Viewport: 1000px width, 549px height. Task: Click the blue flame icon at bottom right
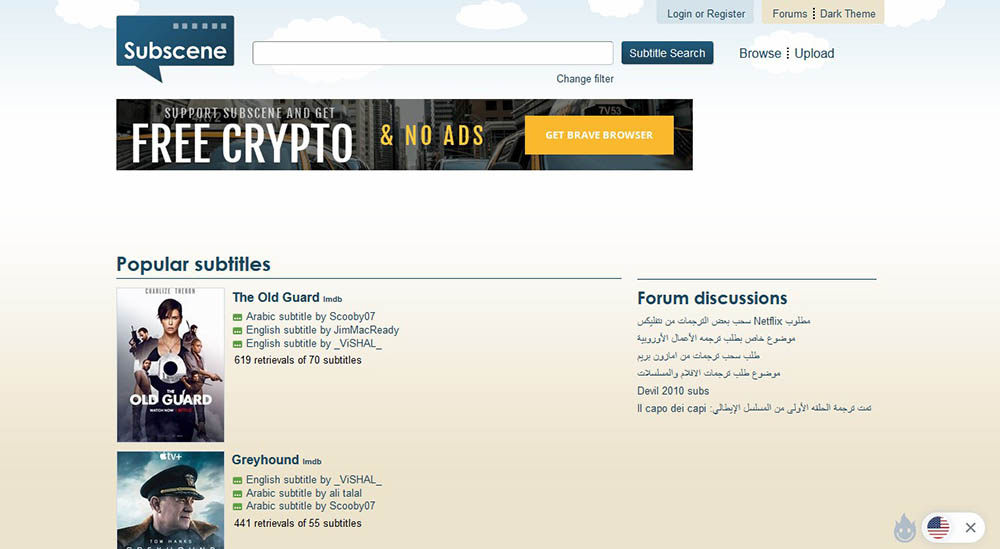pos(904,528)
